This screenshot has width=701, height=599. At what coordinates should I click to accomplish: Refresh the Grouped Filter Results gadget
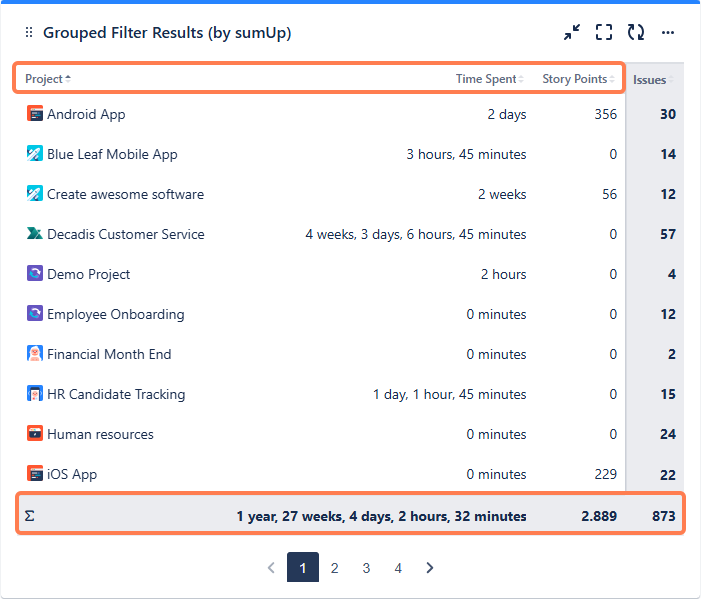636,33
